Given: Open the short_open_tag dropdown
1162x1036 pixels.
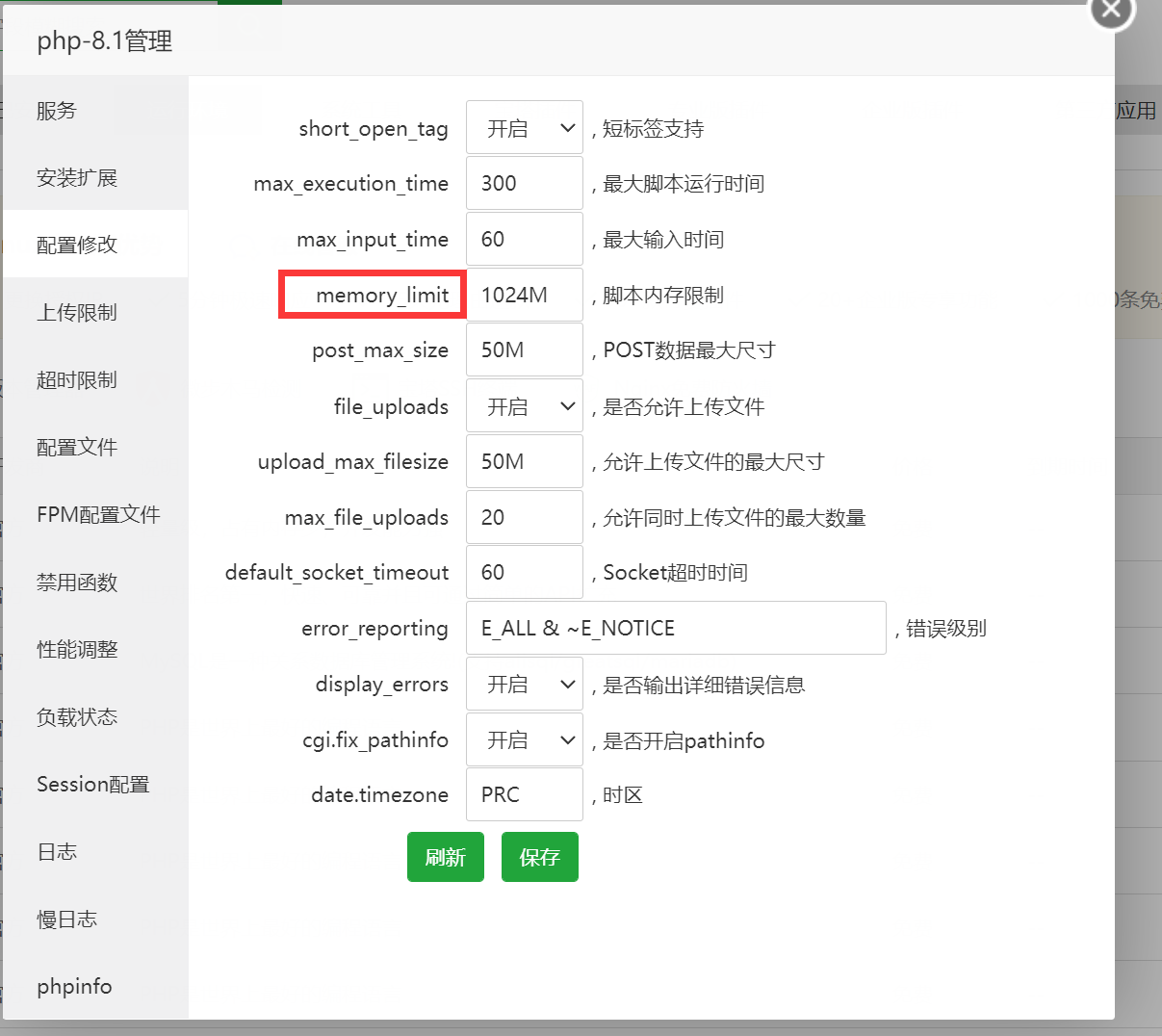Looking at the screenshot, I should (x=524, y=127).
